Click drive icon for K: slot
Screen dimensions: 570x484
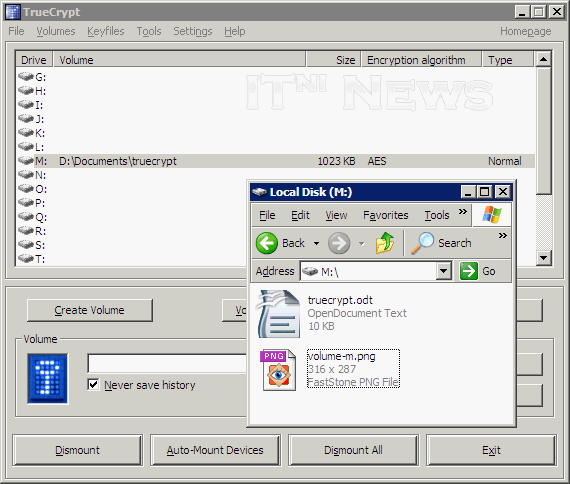[26, 132]
